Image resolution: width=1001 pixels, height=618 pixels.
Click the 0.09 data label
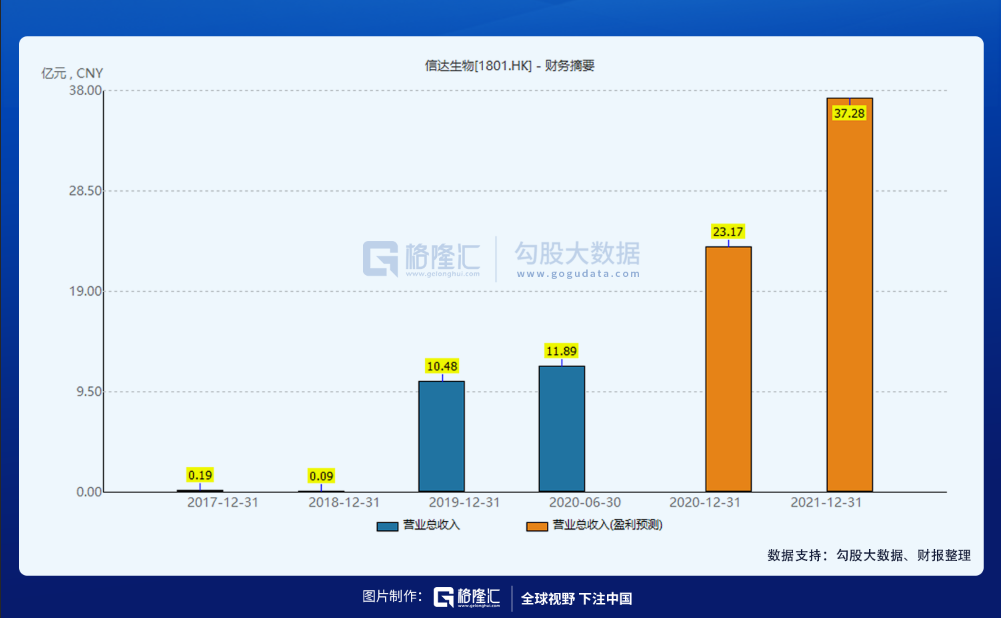321,476
